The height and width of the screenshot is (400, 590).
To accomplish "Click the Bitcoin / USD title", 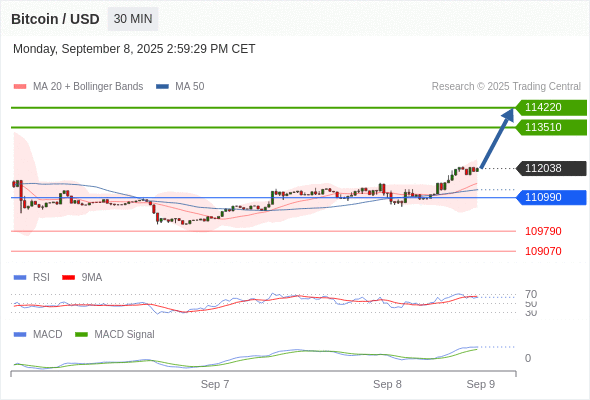I will (55, 19).
